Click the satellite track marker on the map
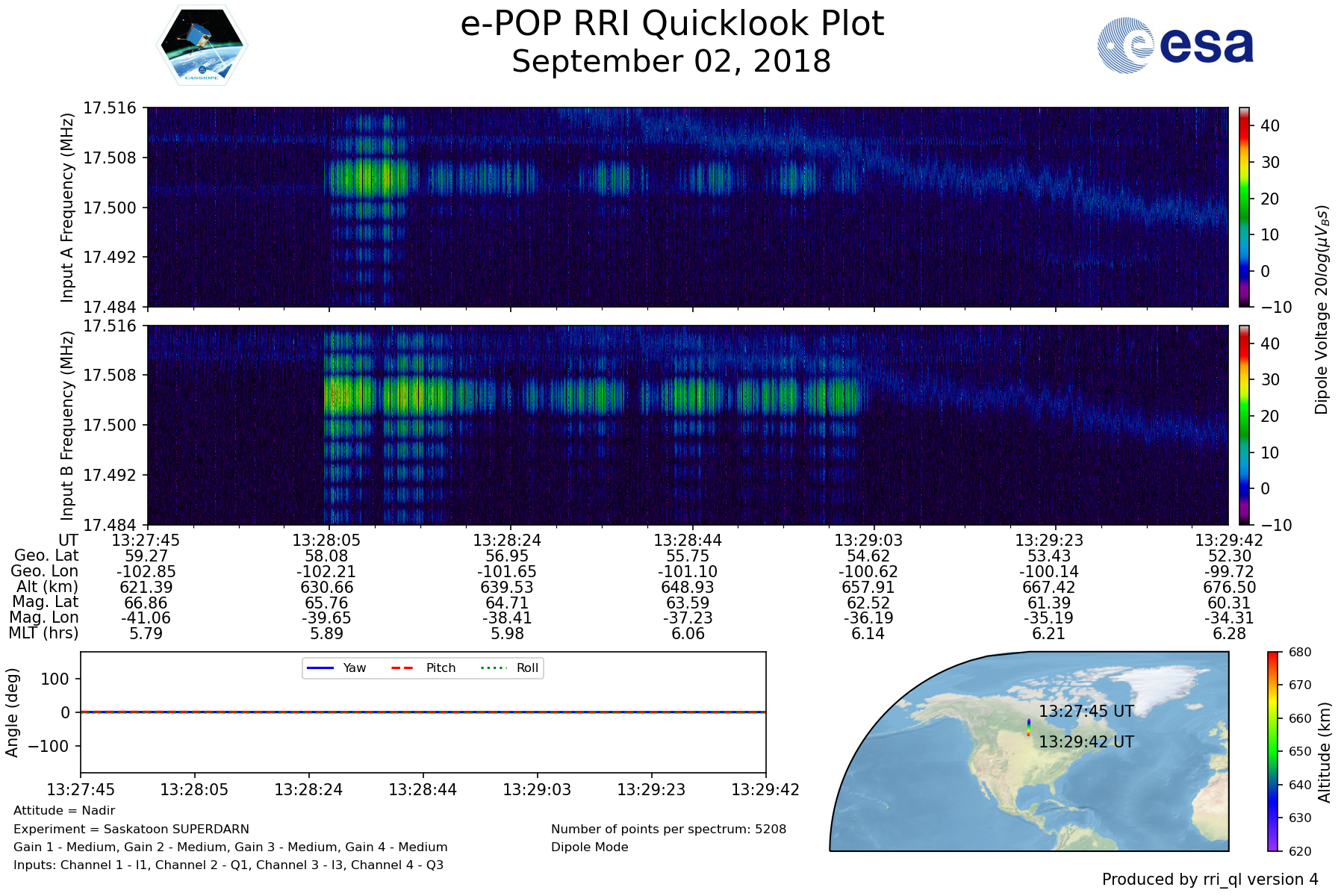This screenshot has height=896, width=1344. pos(1028,727)
